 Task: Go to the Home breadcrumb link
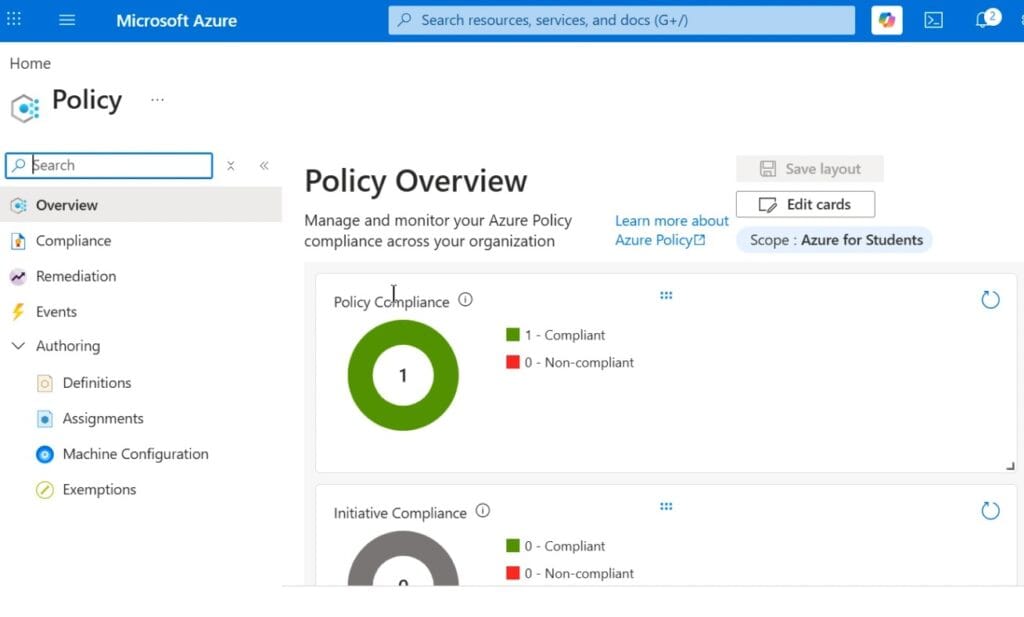coord(30,63)
